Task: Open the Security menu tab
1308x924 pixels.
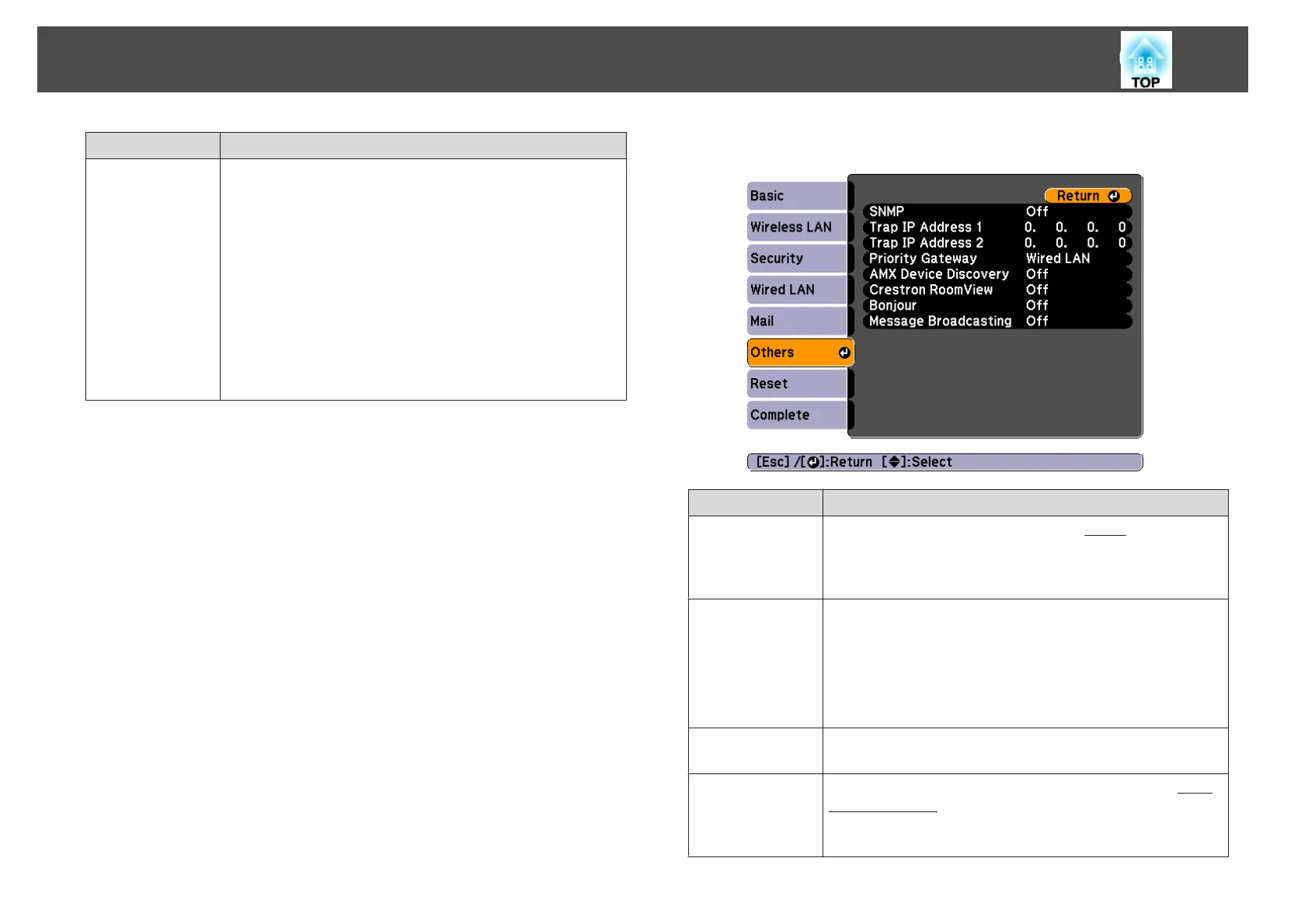Action: [x=797, y=259]
